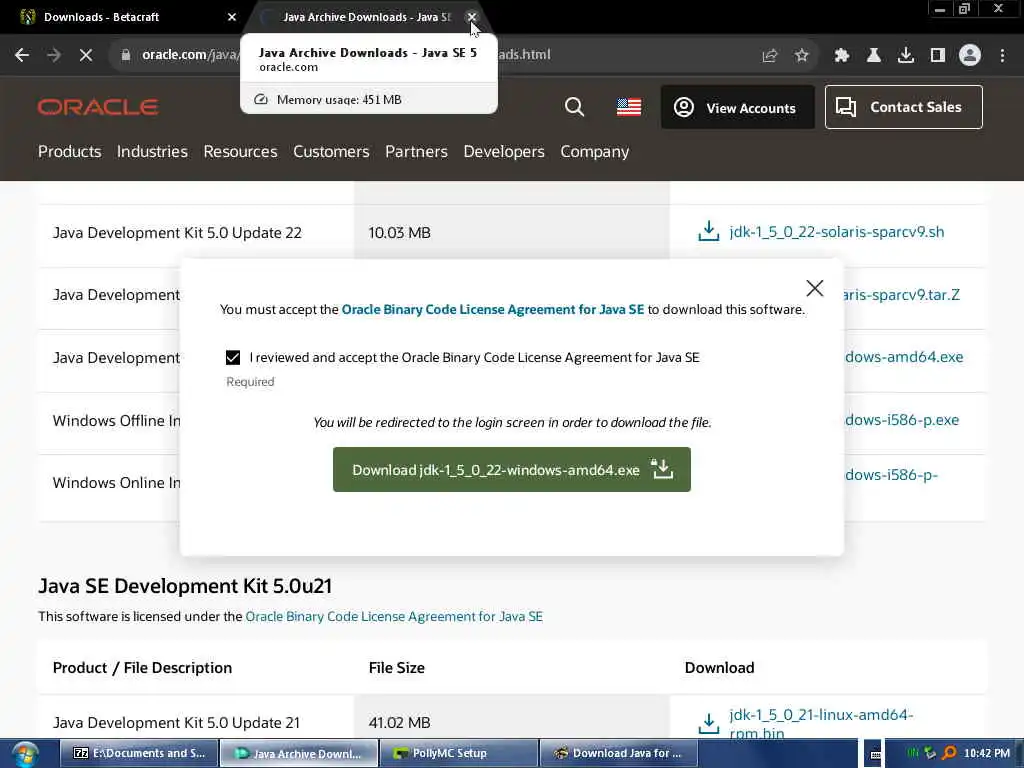Go to the Oracle logo home
Viewport: 1024px width, 768px height.
tap(98, 107)
